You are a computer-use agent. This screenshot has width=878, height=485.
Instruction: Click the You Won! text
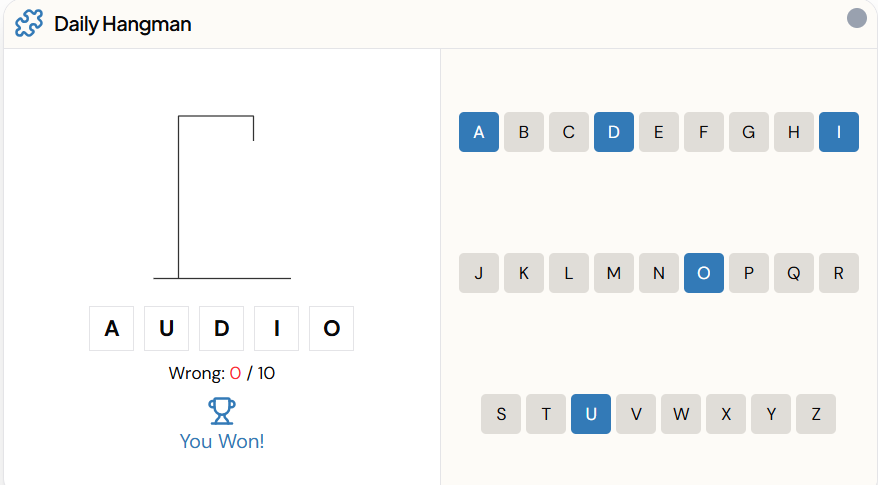coord(222,440)
